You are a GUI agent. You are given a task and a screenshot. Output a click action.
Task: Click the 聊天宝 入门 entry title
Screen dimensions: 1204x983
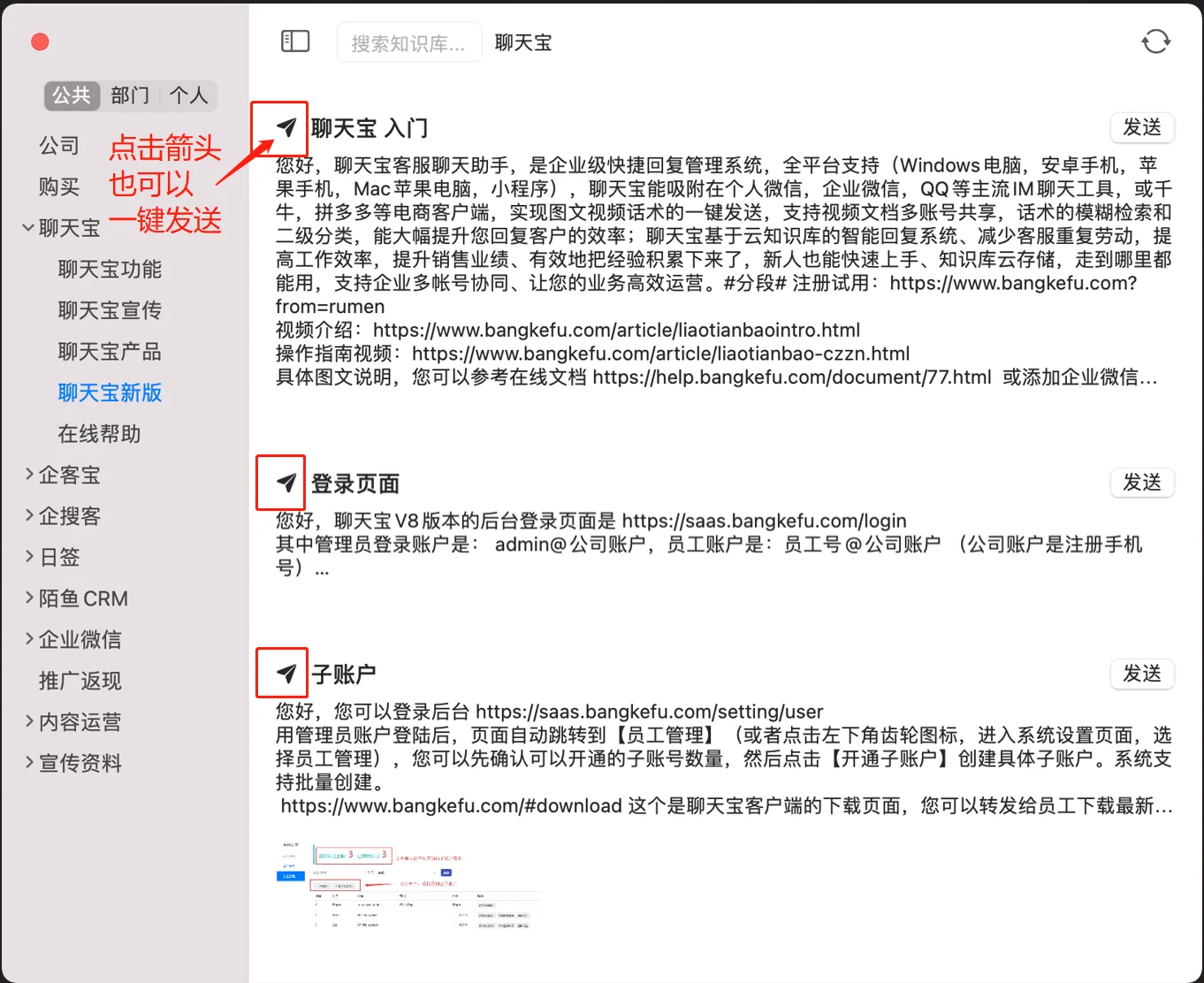[370, 128]
